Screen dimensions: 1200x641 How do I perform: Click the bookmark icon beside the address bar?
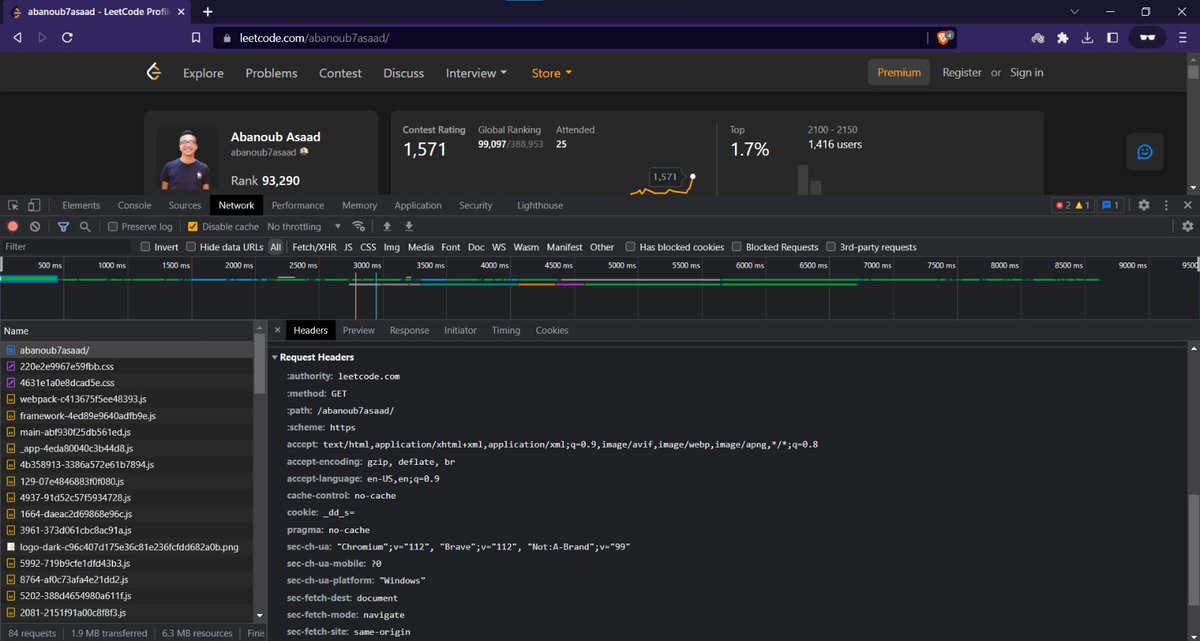point(196,38)
